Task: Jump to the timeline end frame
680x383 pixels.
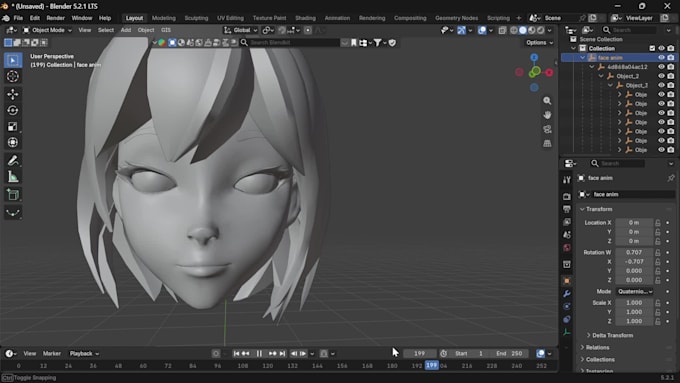Action: 282,354
